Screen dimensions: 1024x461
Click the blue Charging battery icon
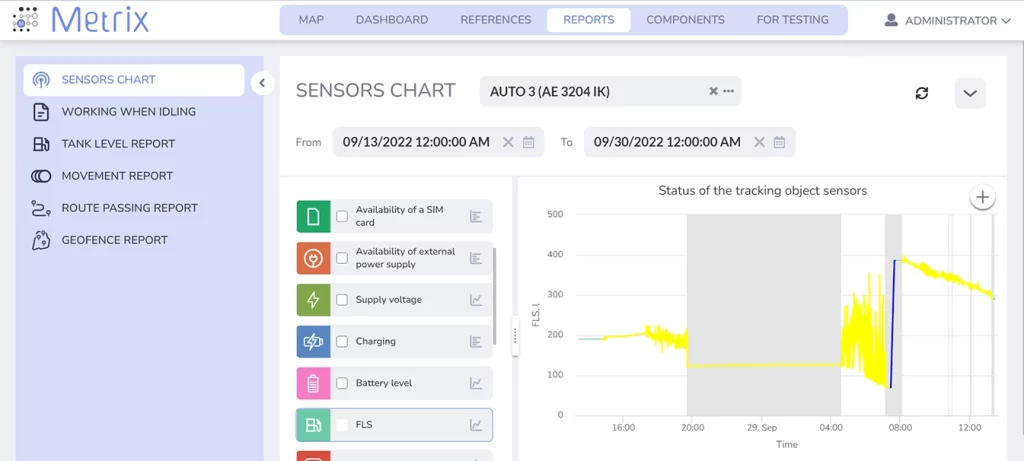pyautogui.click(x=313, y=341)
